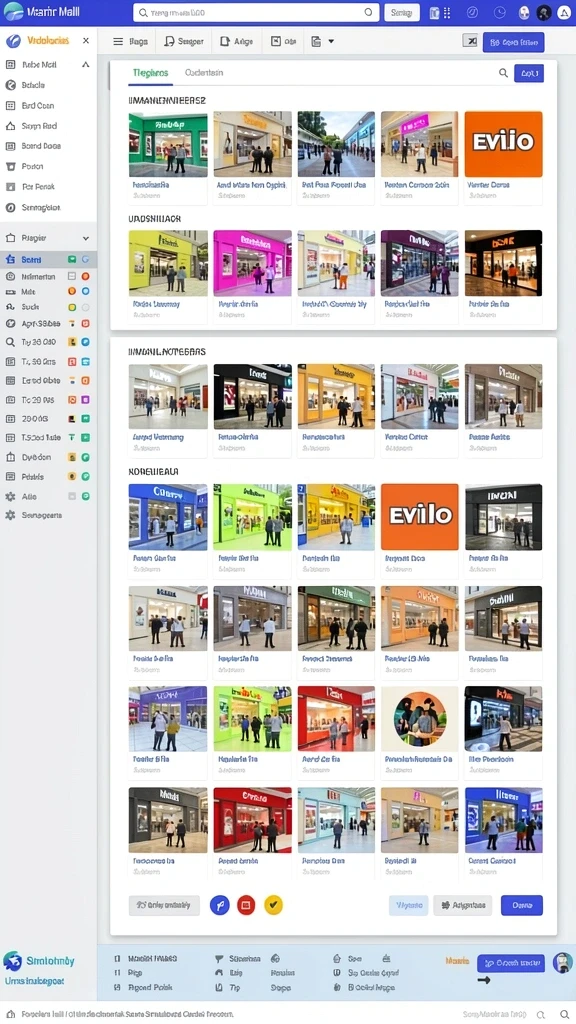Click the Ota toolbar item

[283, 41]
